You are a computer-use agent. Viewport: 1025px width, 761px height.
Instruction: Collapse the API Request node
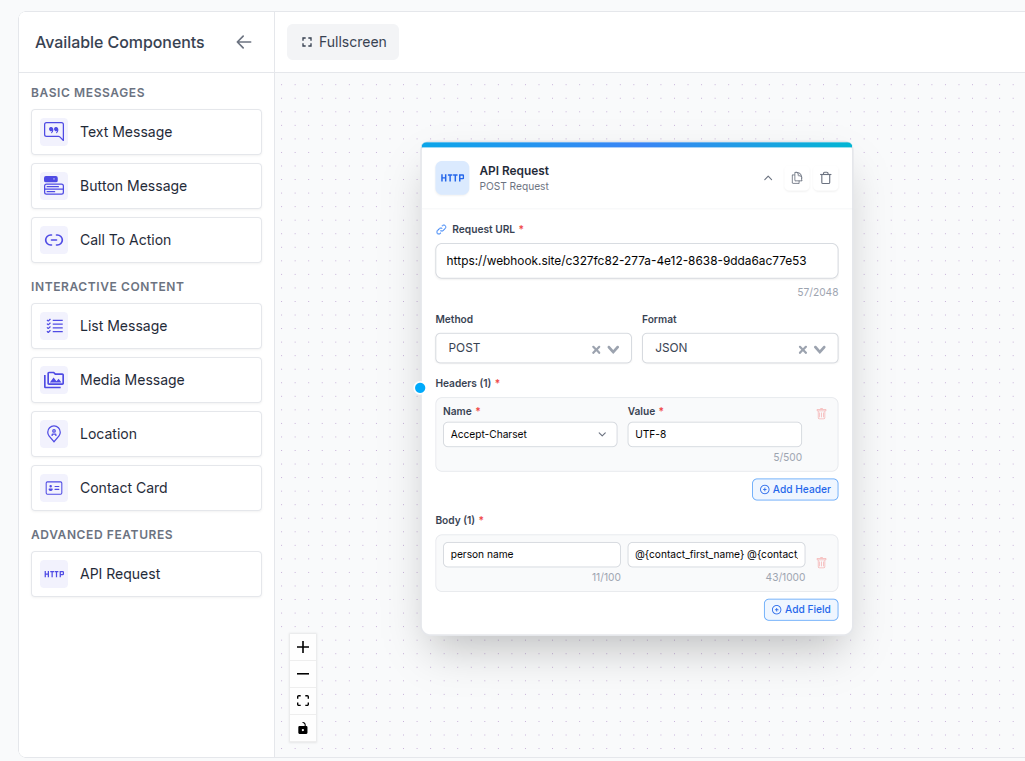pyautogui.click(x=768, y=177)
